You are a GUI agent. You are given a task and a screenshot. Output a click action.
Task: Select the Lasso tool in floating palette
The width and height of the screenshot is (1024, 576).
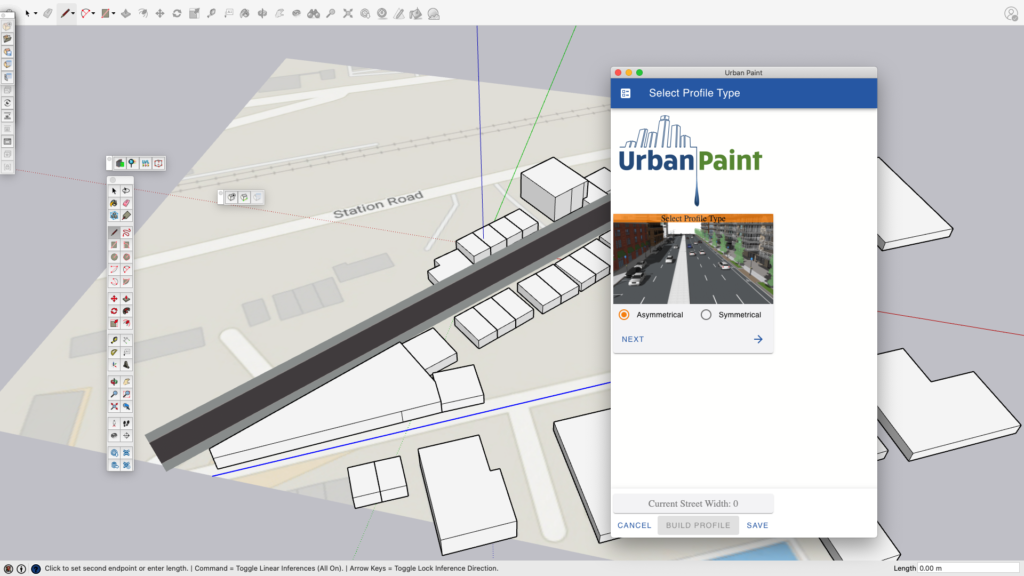coord(127,191)
